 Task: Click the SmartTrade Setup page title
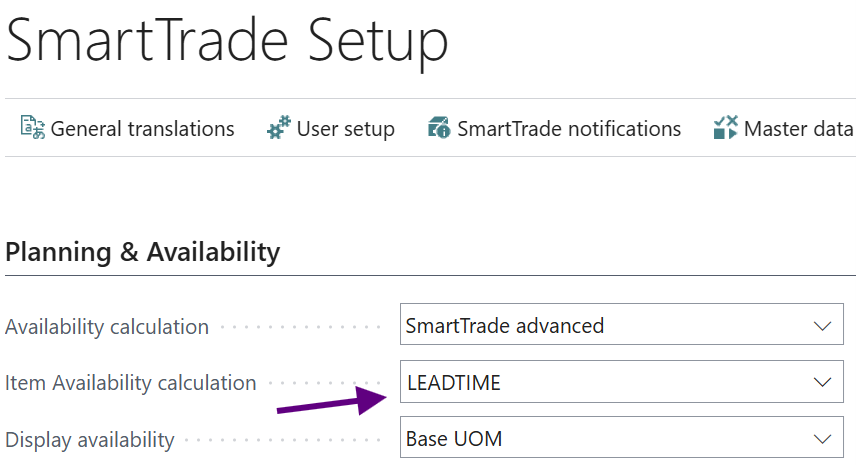click(x=227, y=42)
